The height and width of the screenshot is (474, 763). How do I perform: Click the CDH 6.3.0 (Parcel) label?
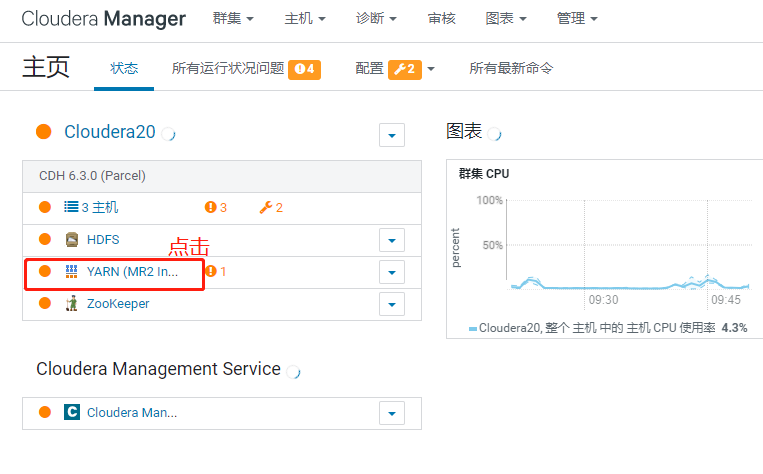click(92, 176)
